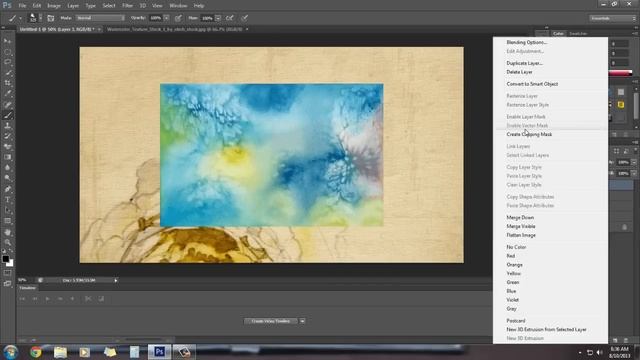
Task: Select the Healing Brush tool
Action: click(7, 104)
